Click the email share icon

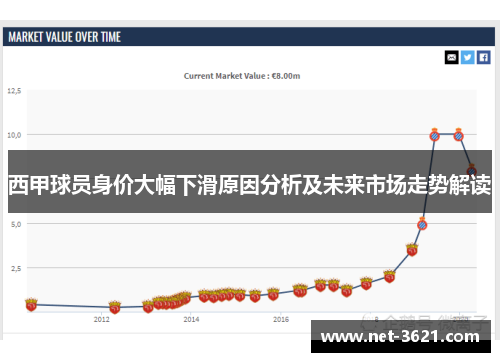click(x=452, y=57)
